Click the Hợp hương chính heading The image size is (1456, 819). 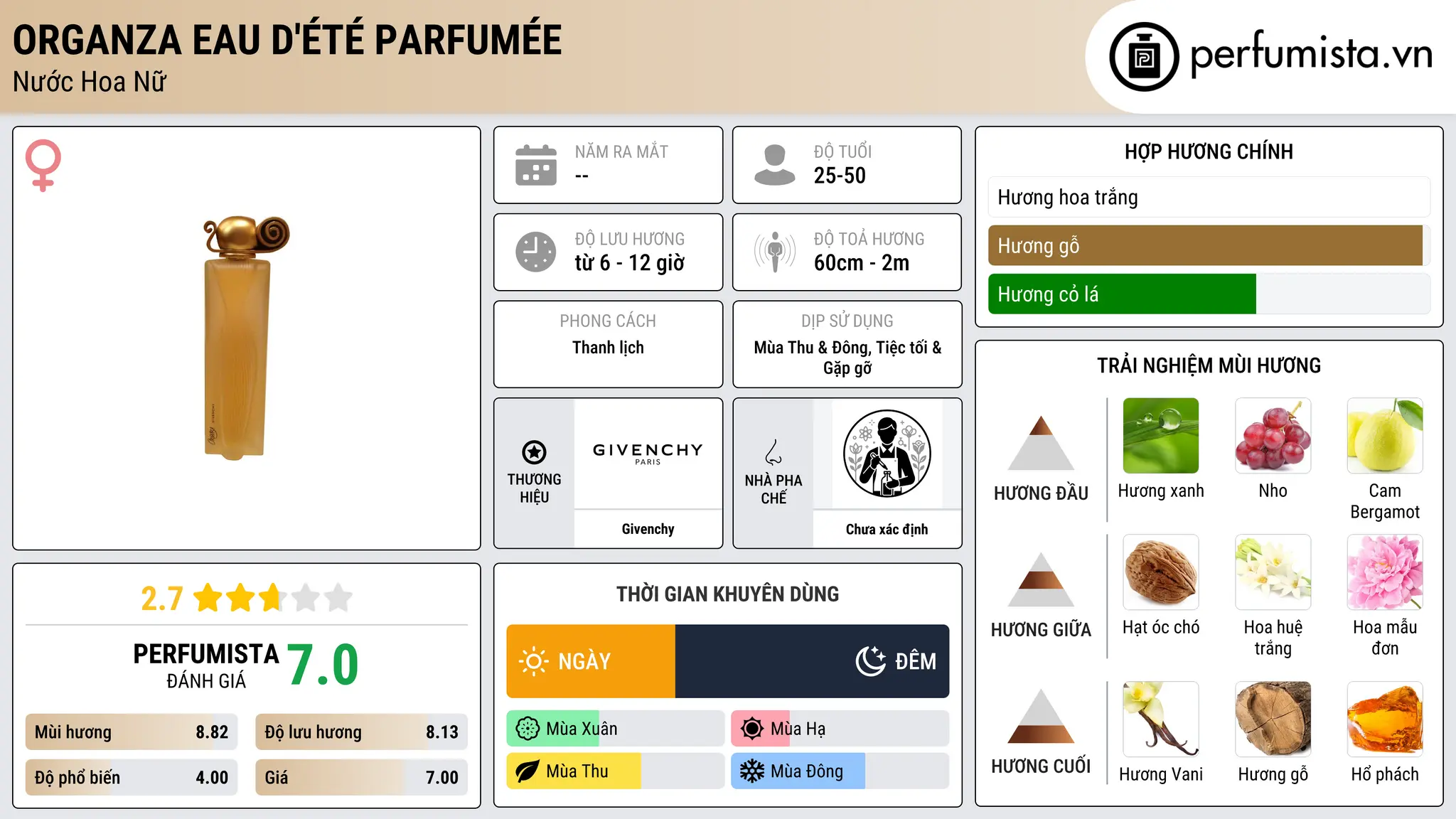1209,151
